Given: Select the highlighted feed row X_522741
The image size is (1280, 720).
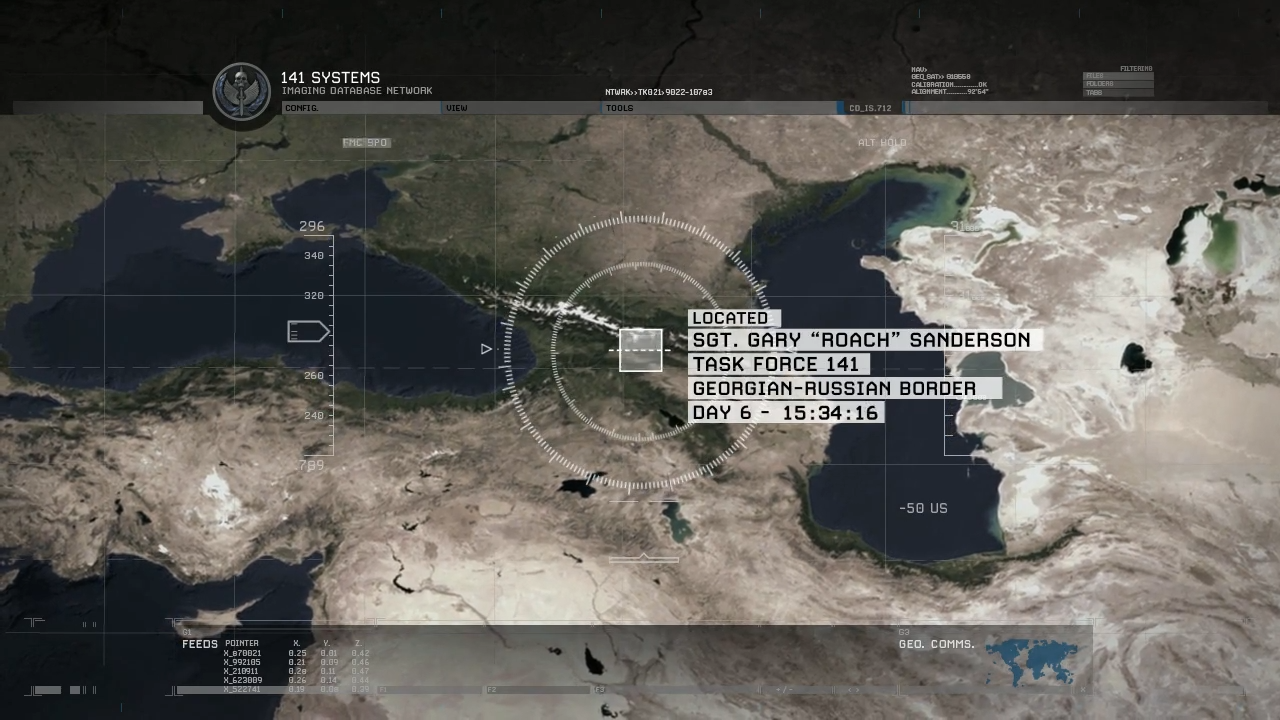Looking at the screenshot, I should coord(242,689).
